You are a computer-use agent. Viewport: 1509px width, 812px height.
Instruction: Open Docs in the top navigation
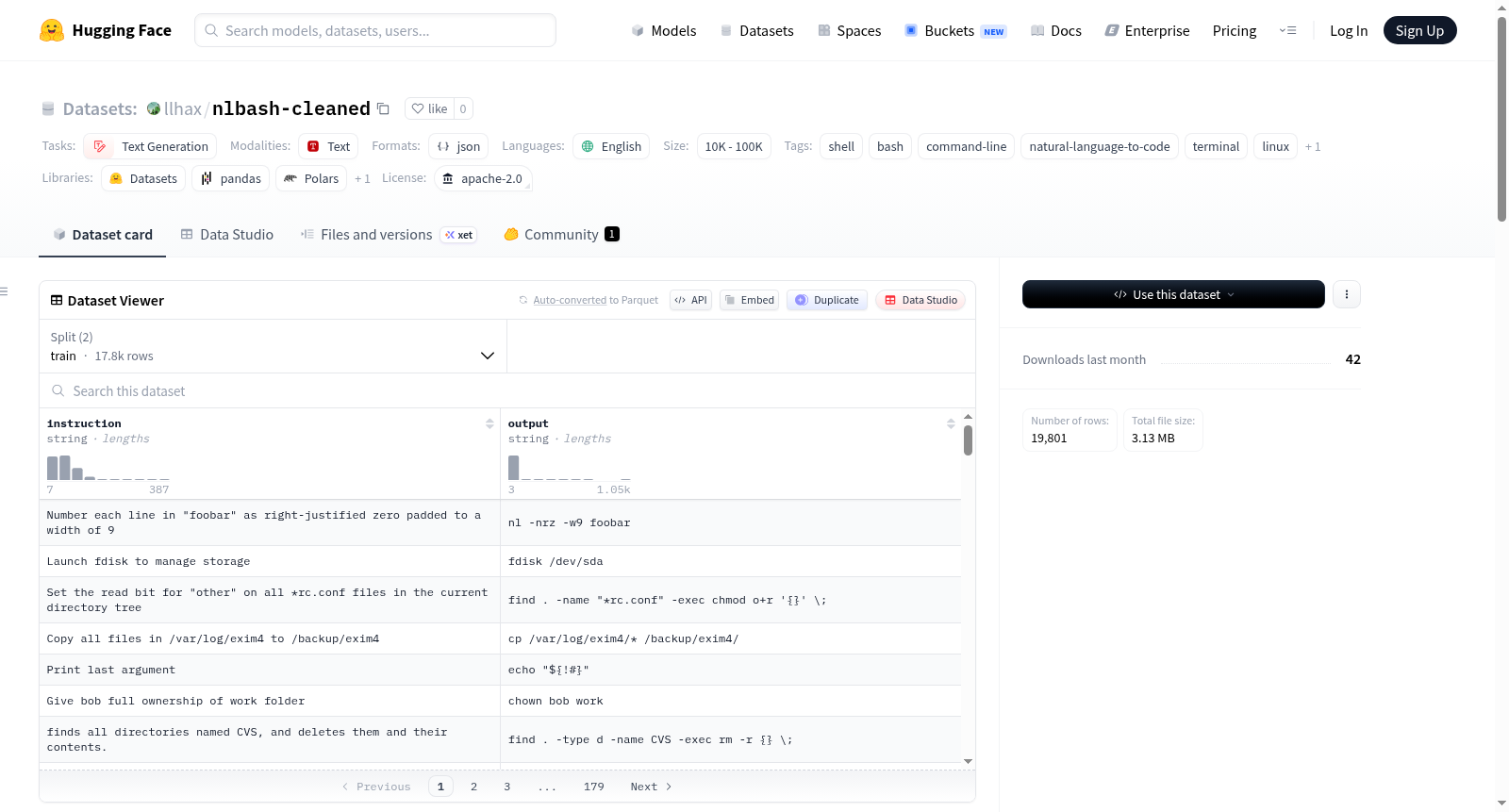pyautogui.click(x=1056, y=30)
